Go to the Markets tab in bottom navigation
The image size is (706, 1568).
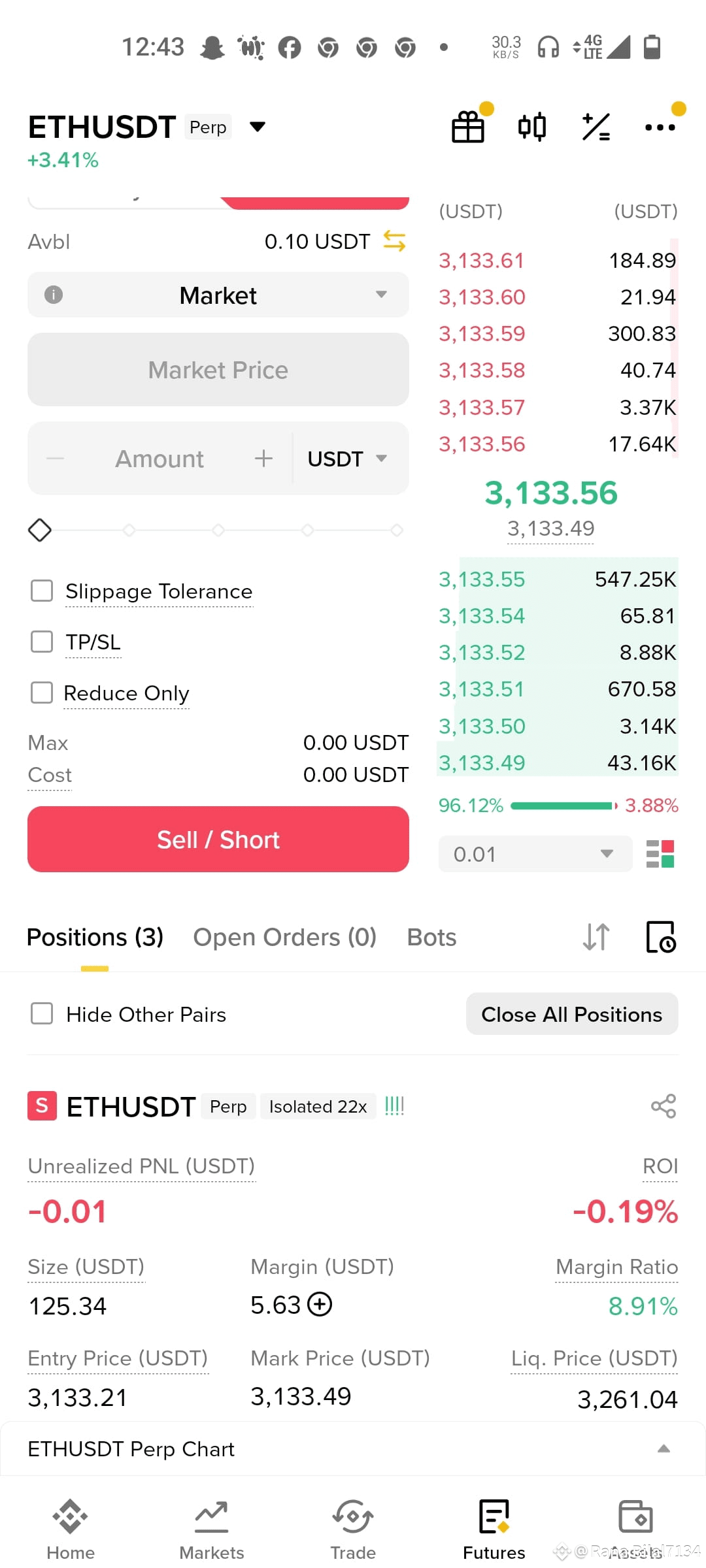click(x=212, y=1530)
